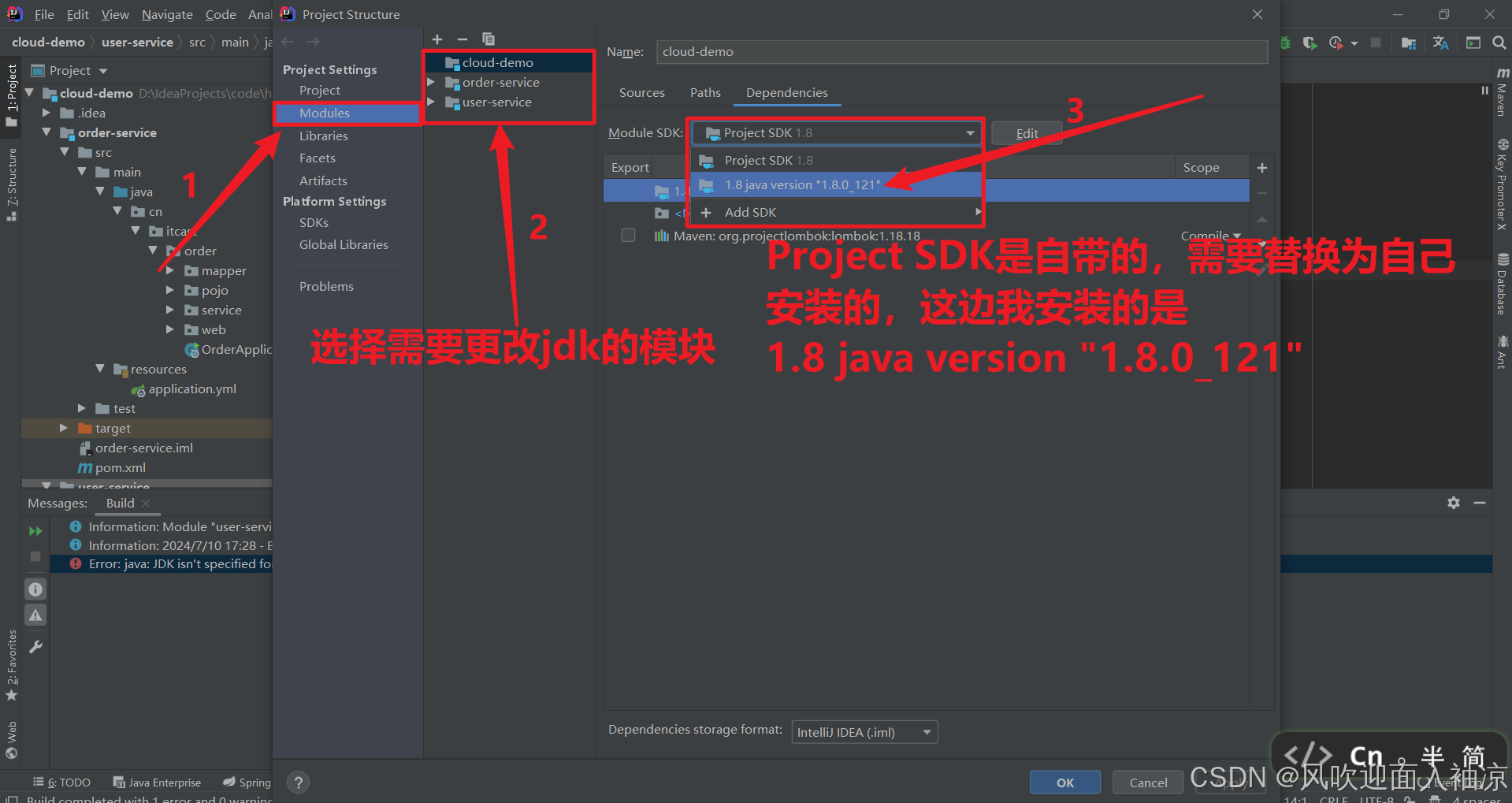Remove selected module with minus icon
Viewport: 1512px width, 803px height.
pyautogui.click(x=463, y=39)
